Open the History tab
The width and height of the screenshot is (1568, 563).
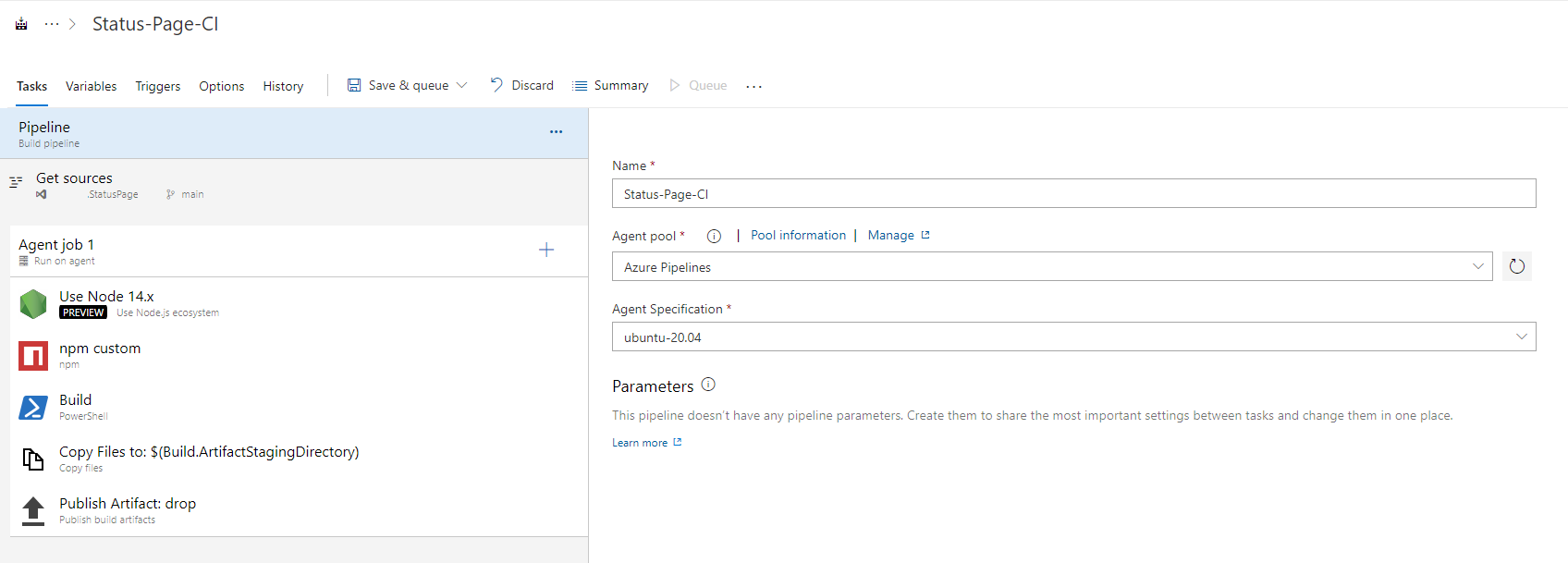coord(283,86)
